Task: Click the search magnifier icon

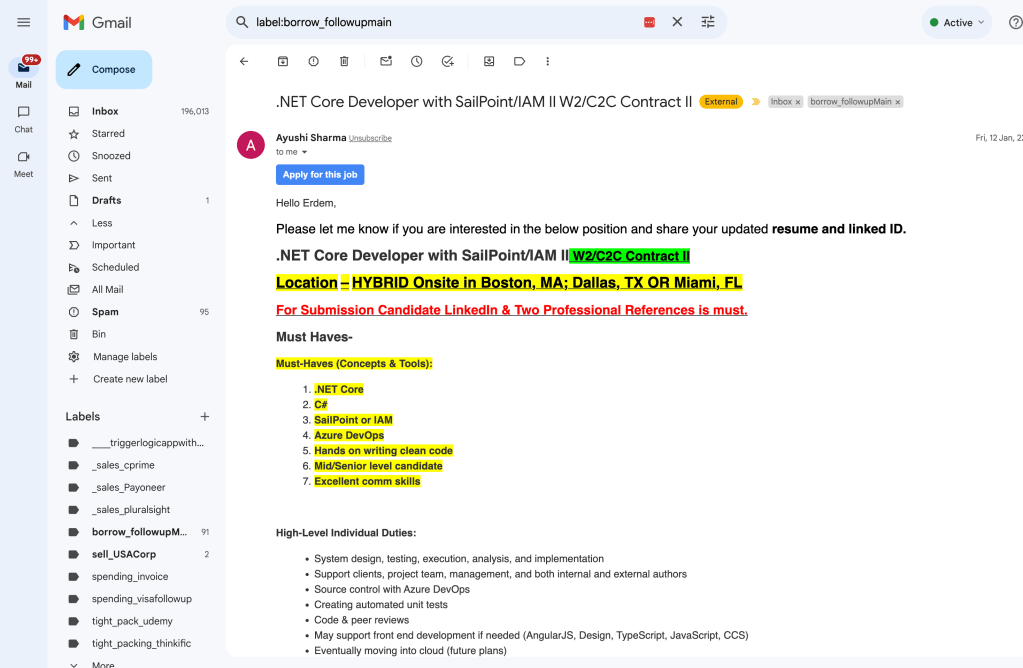Action: [x=242, y=22]
